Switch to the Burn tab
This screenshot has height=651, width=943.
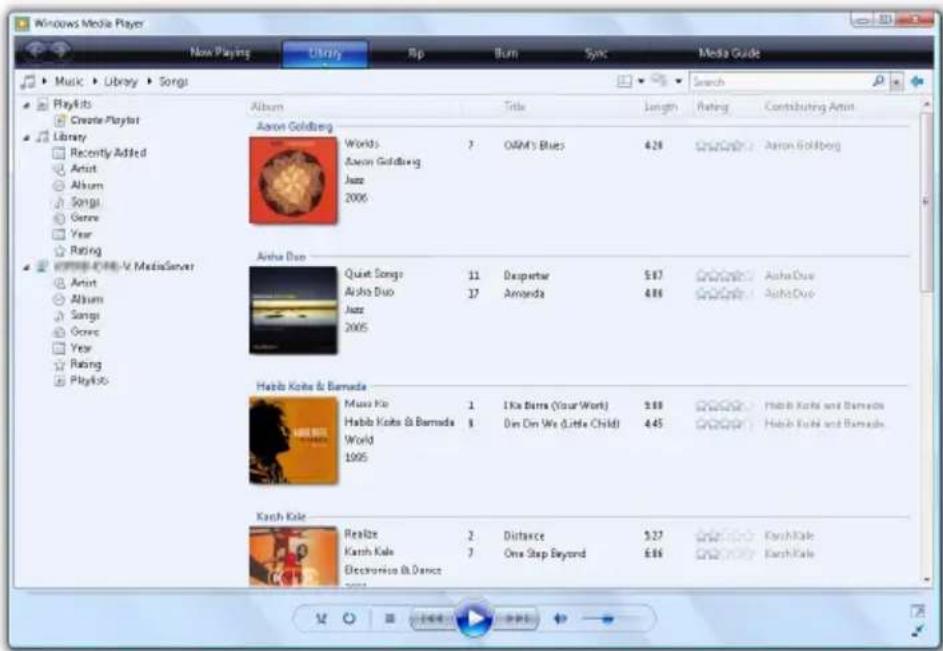(506, 53)
